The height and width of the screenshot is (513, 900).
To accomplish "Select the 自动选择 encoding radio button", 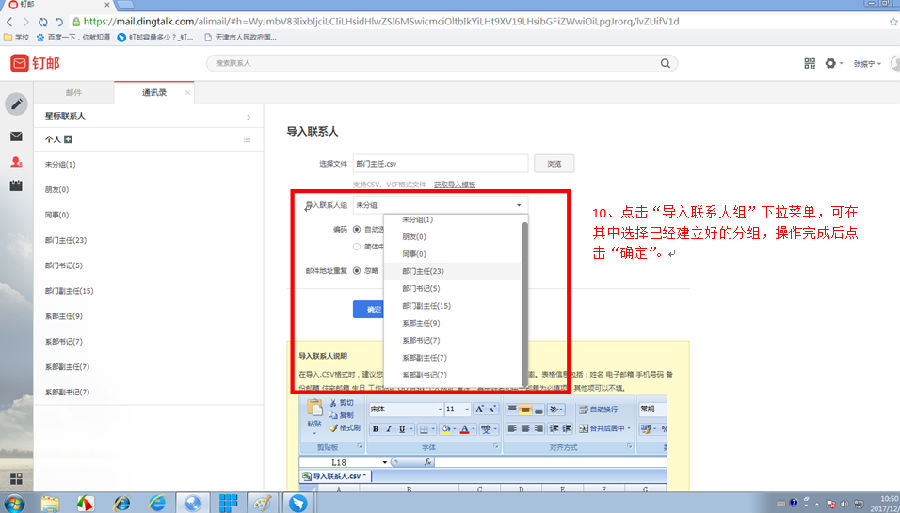I will coord(357,229).
